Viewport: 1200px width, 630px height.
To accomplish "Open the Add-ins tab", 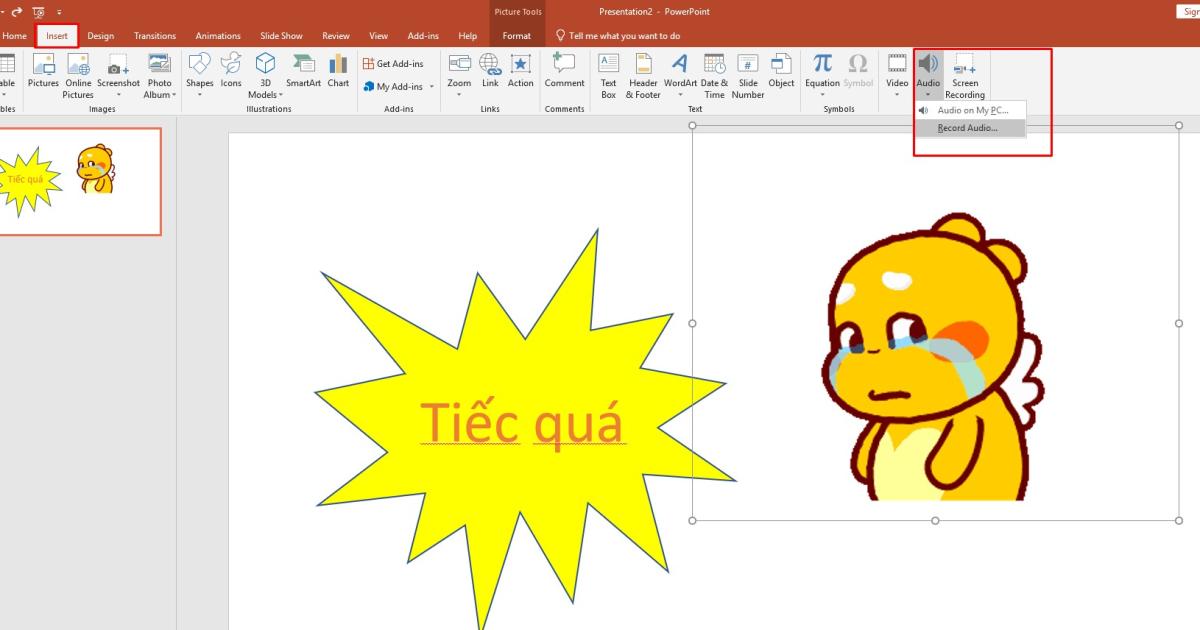I will [x=423, y=36].
